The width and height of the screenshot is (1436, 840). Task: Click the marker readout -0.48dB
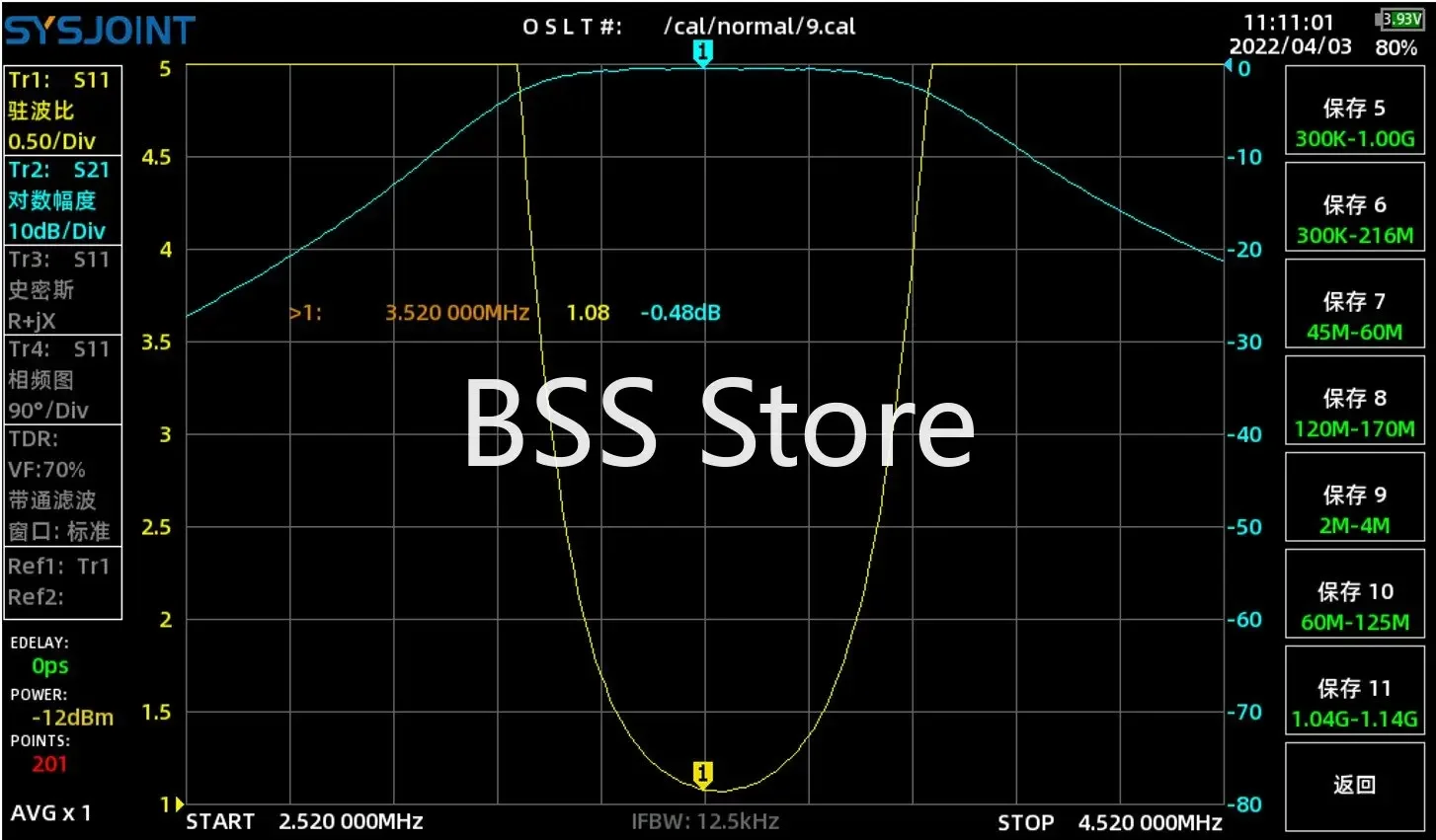pyautogui.click(x=680, y=313)
